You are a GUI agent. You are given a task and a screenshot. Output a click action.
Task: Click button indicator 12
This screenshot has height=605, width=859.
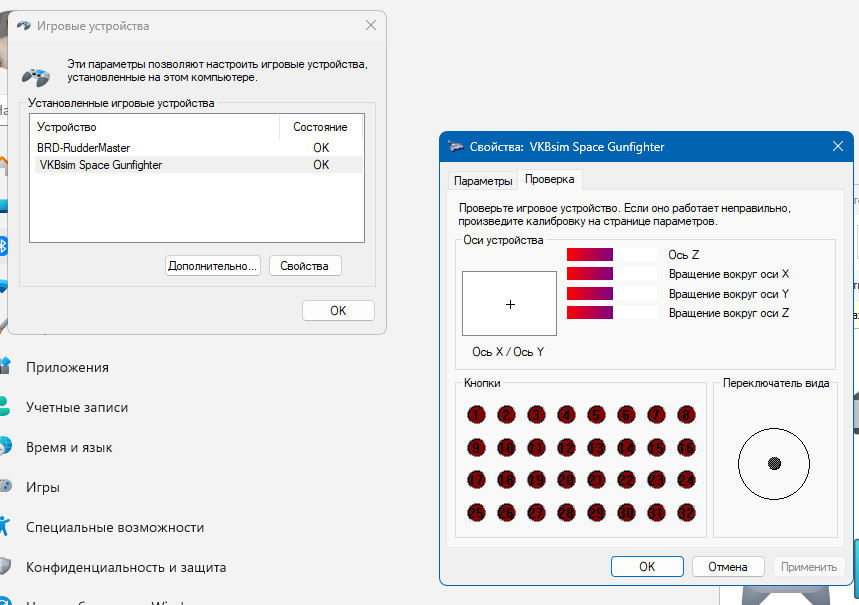(x=566, y=448)
